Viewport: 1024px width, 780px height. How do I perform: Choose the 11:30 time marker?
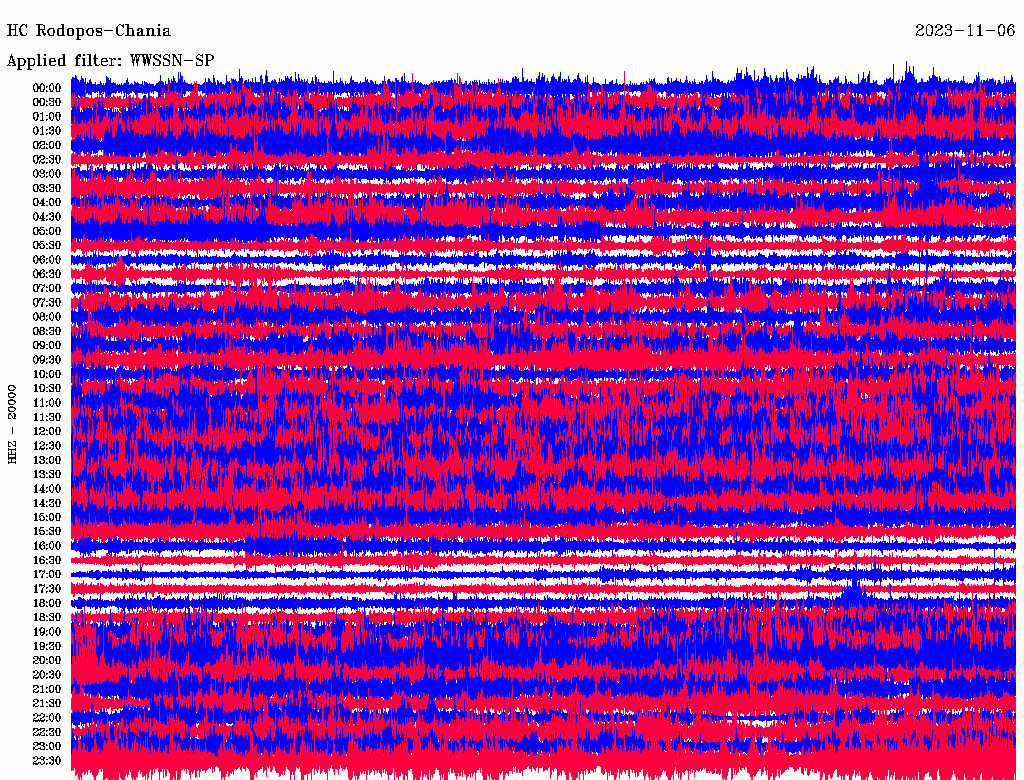[x=46, y=417]
